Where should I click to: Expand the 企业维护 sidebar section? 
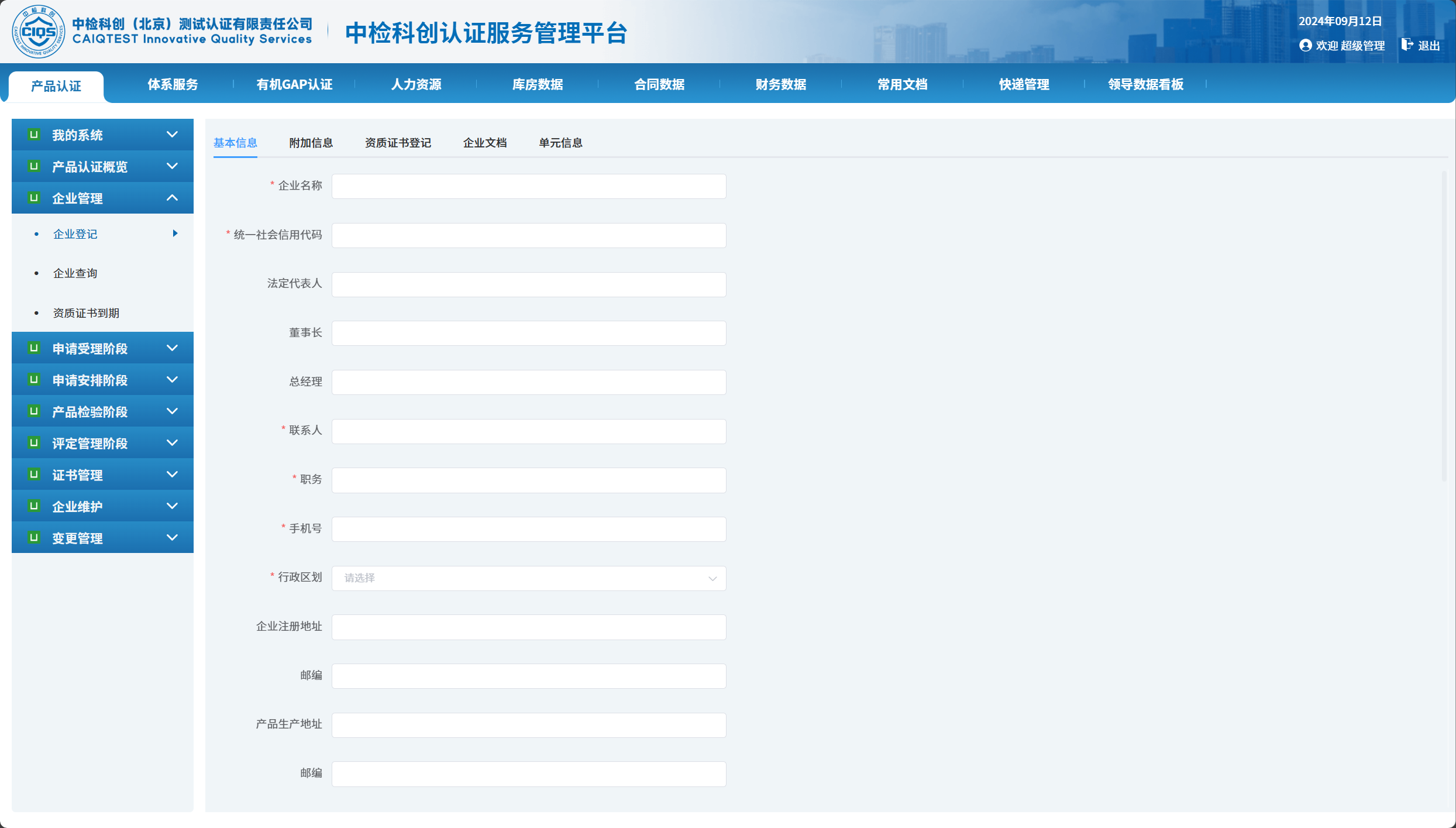point(172,506)
